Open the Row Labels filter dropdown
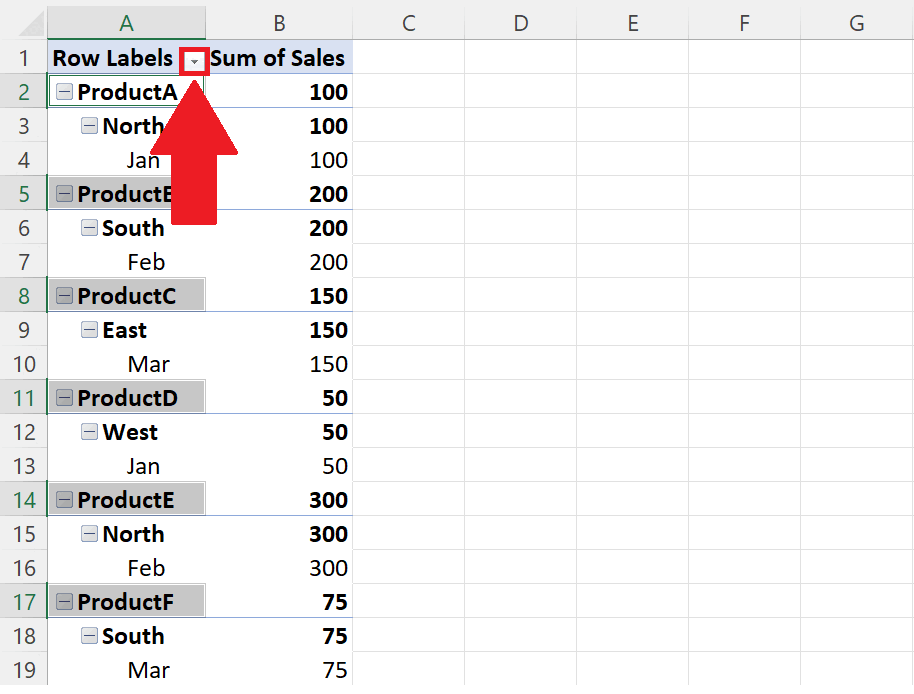914x694 pixels. click(x=193, y=60)
